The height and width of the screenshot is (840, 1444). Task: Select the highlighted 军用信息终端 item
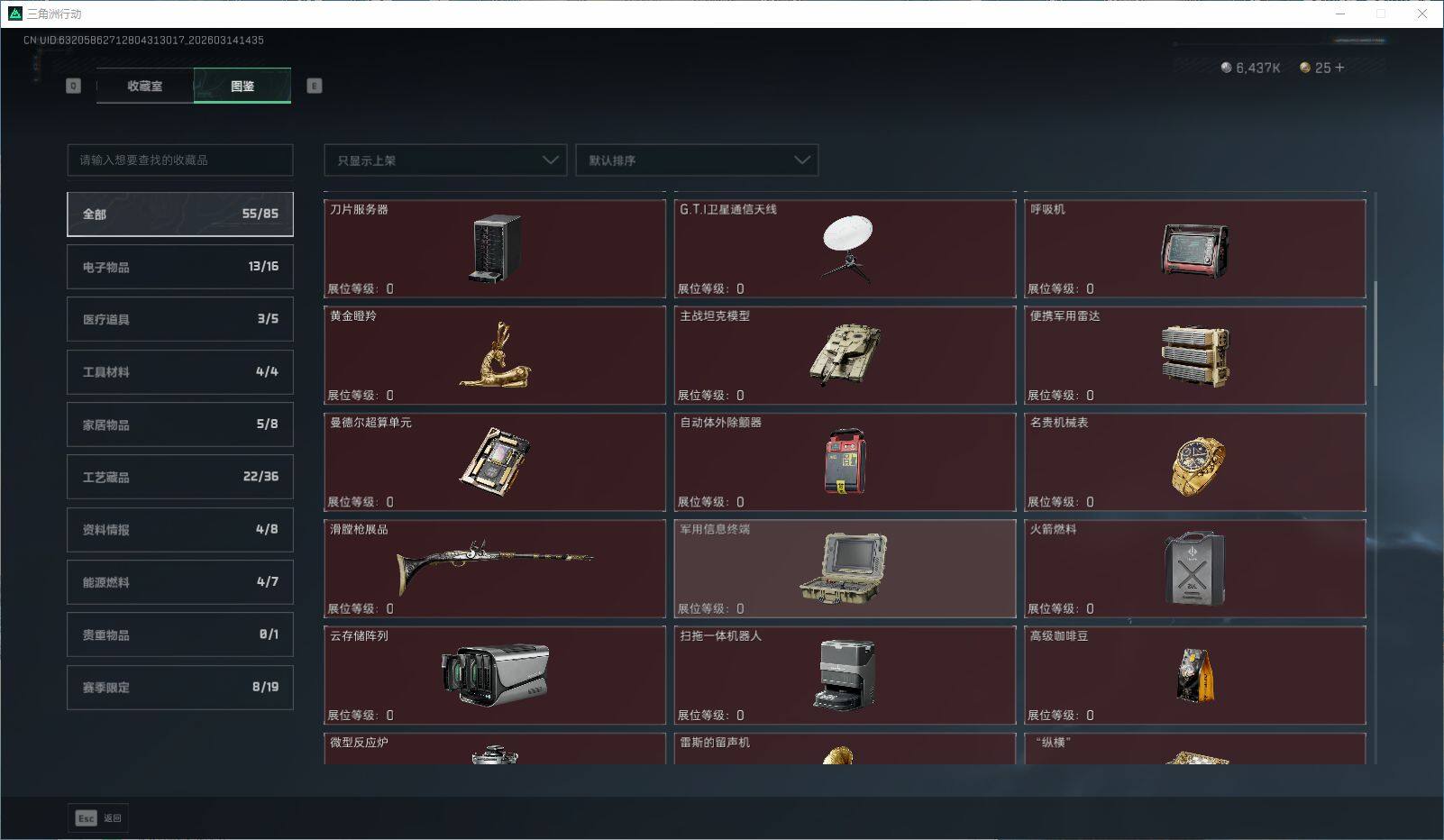tap(845, 568)
